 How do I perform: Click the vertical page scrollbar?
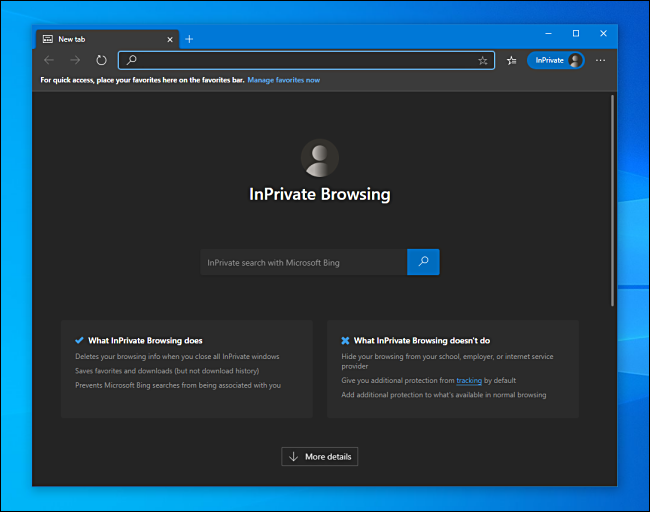[x=612, y=200]
